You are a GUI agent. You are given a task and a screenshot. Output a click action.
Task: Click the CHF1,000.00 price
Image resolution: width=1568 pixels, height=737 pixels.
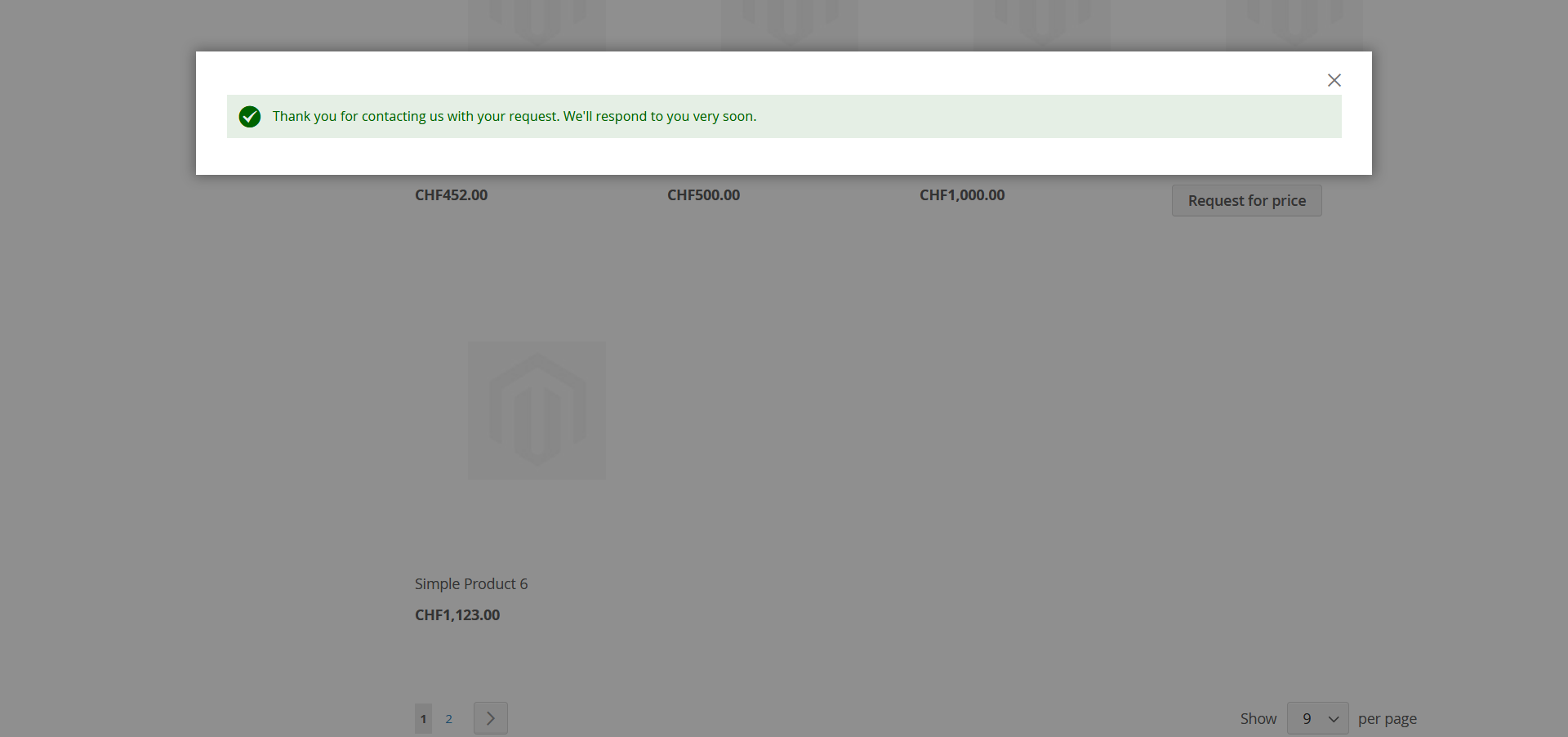pos(962,195)
